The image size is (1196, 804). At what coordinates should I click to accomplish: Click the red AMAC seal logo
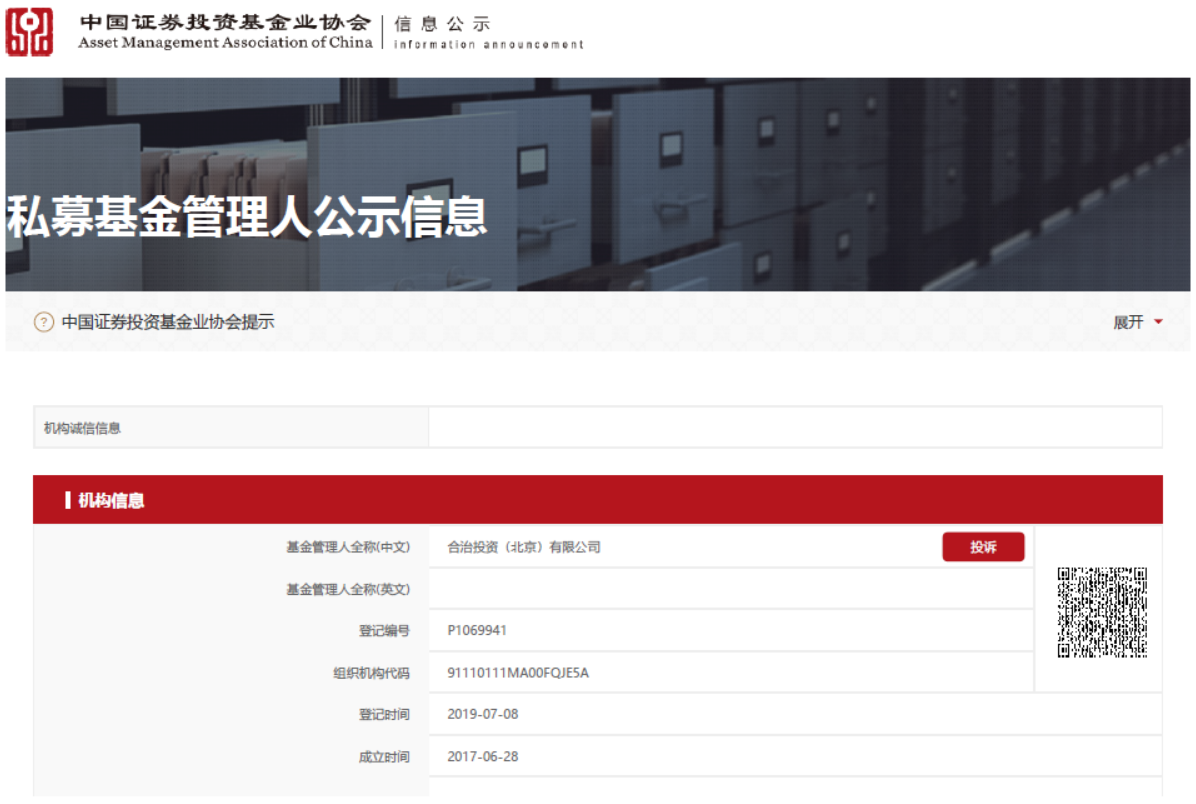pyautogui.click(x=29, y=32)
